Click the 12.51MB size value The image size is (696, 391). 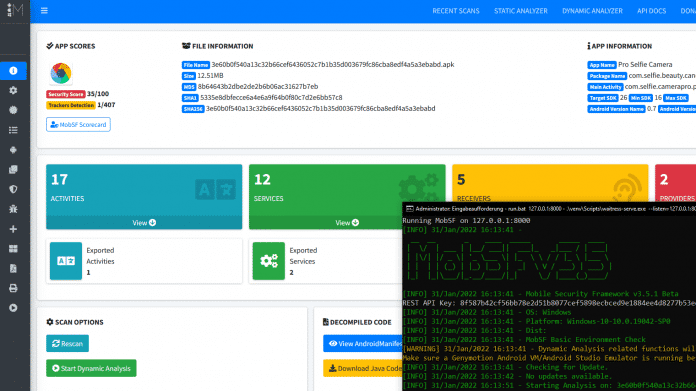pyautogui.click(x=210, y=75)
